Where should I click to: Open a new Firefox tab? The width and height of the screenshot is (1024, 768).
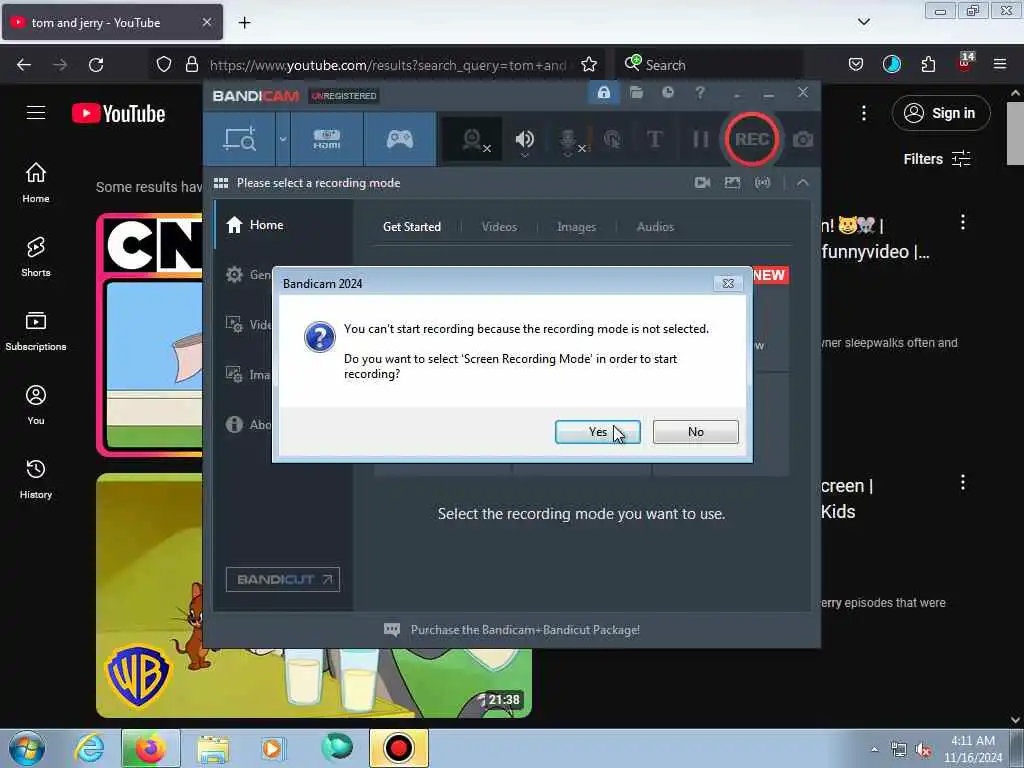[244, 23]
